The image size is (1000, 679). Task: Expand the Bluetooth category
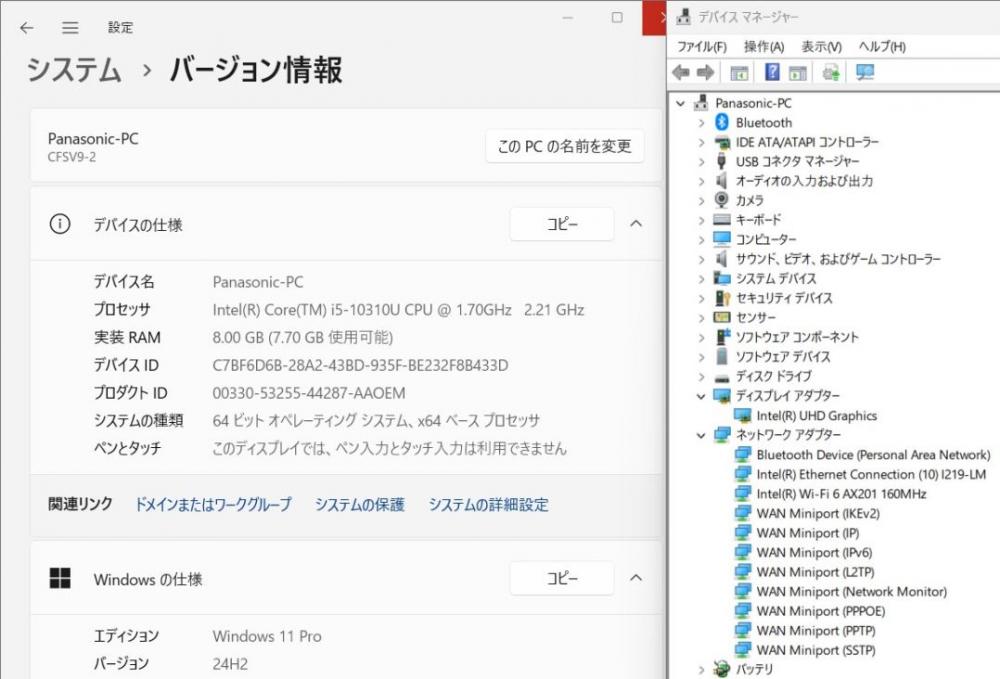701,122
